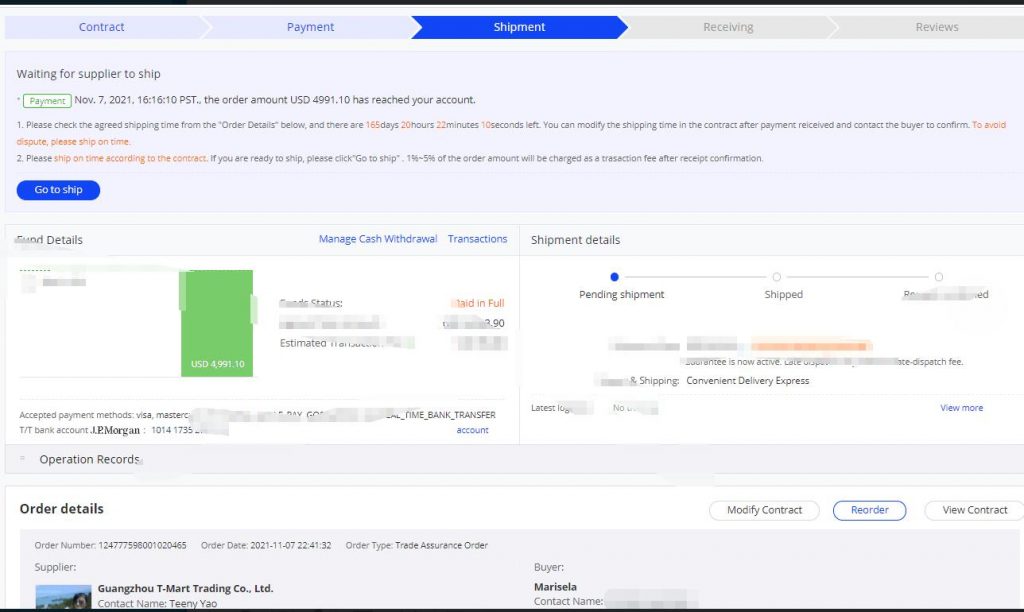Open the Payment step tab
The image size is (1024, 612).
310,27
